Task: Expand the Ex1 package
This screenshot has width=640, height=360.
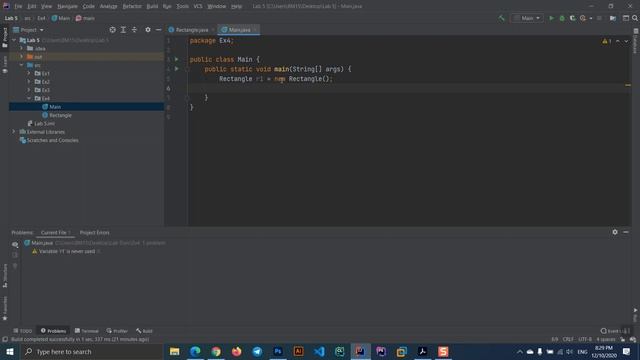Action: coord(29,73)
